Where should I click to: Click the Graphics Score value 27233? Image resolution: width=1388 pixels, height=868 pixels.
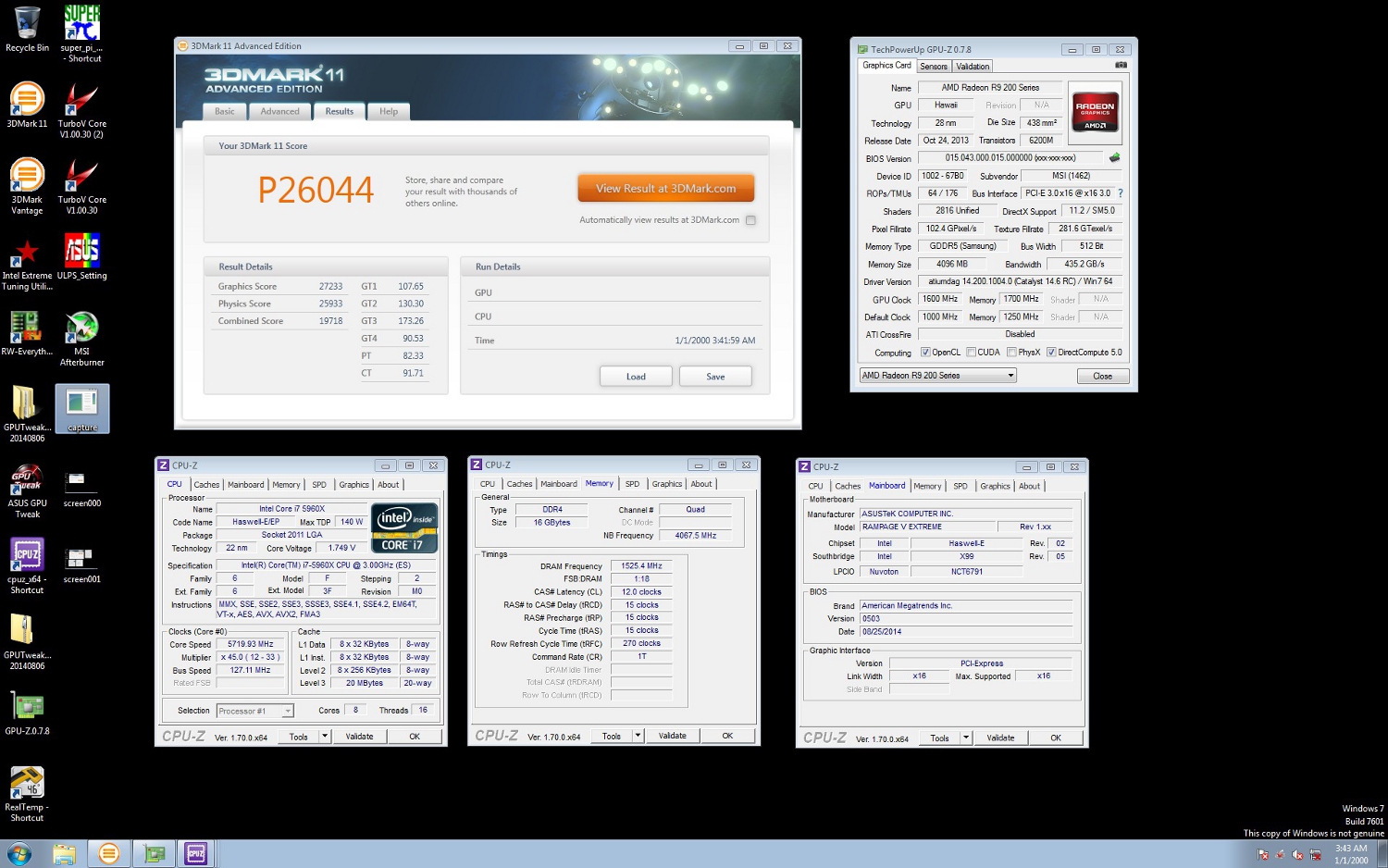click(331, 287)
